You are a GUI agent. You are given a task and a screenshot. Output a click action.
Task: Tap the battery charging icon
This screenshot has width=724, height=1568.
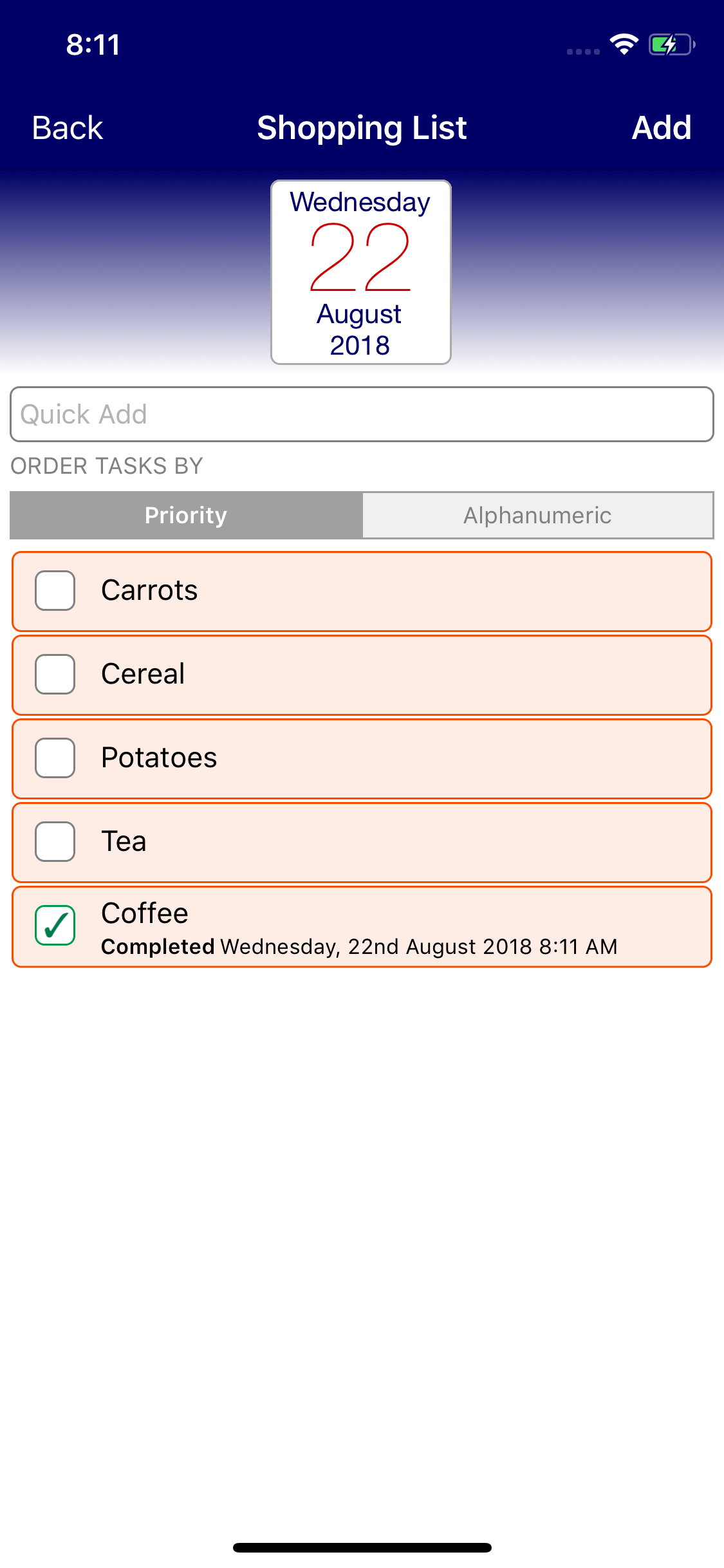671,44
